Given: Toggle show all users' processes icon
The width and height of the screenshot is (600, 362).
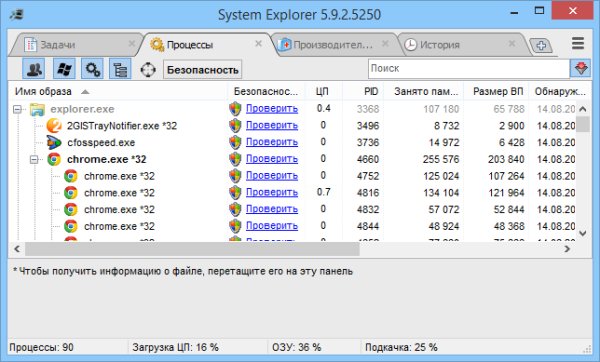Looking at the screenshot, I should tap(34, 69).
